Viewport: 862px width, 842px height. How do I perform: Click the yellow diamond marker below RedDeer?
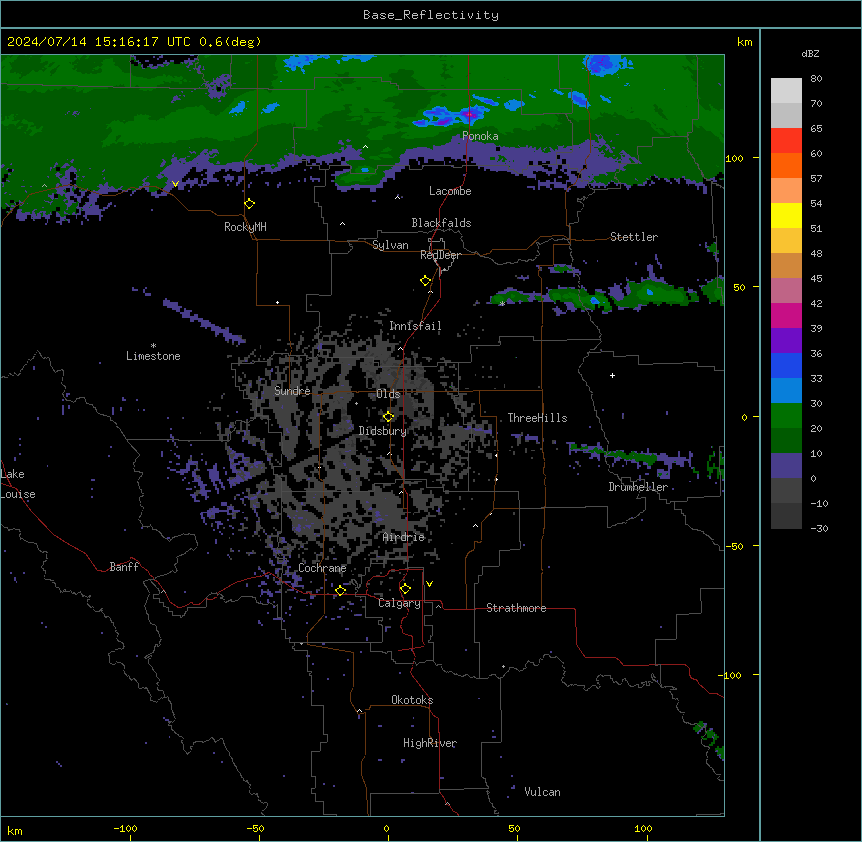pyautogui.click(x=425, y=281)
